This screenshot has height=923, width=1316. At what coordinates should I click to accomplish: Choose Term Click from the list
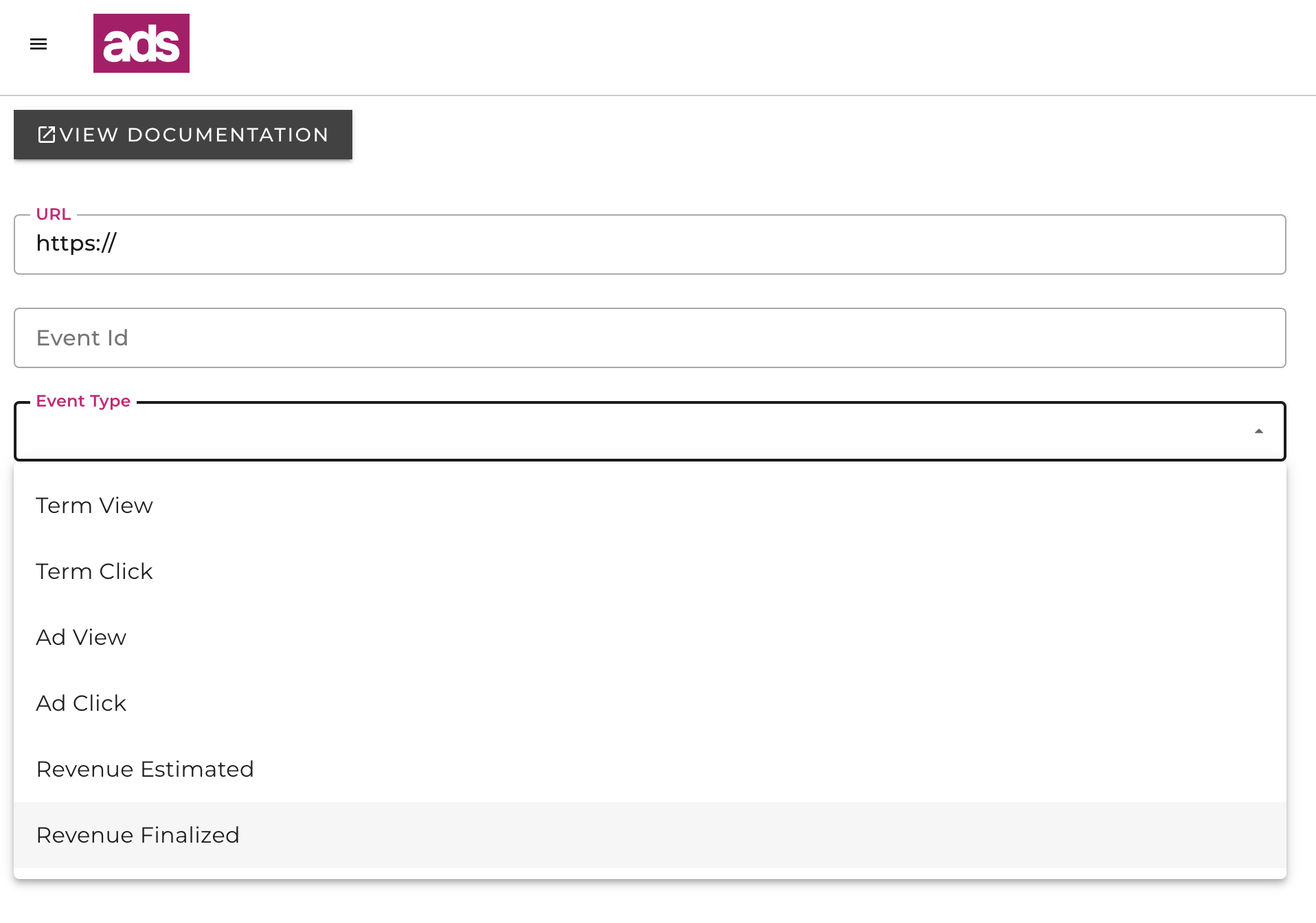95,571
